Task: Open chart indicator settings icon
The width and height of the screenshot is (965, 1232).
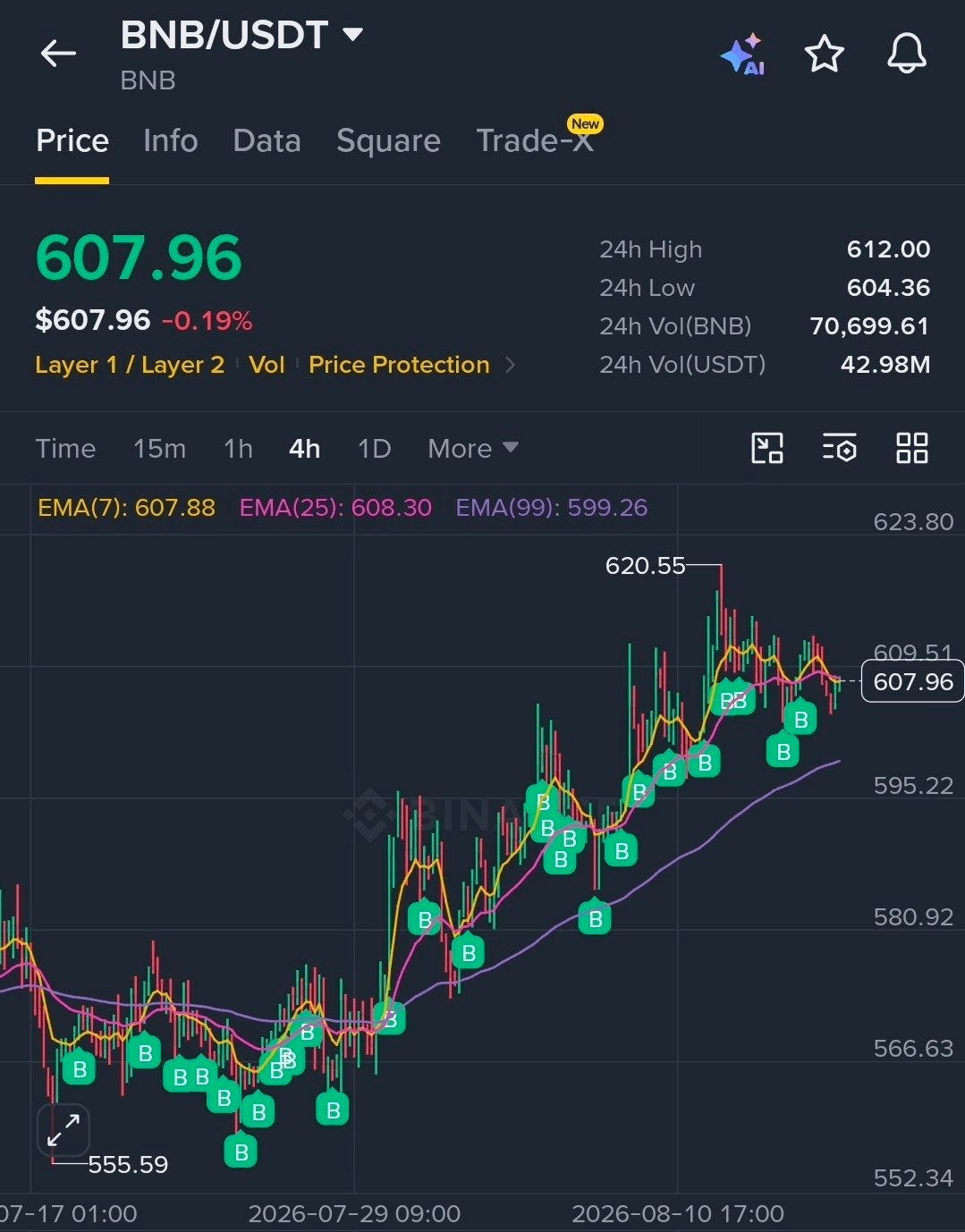Action: coord(840,448)
